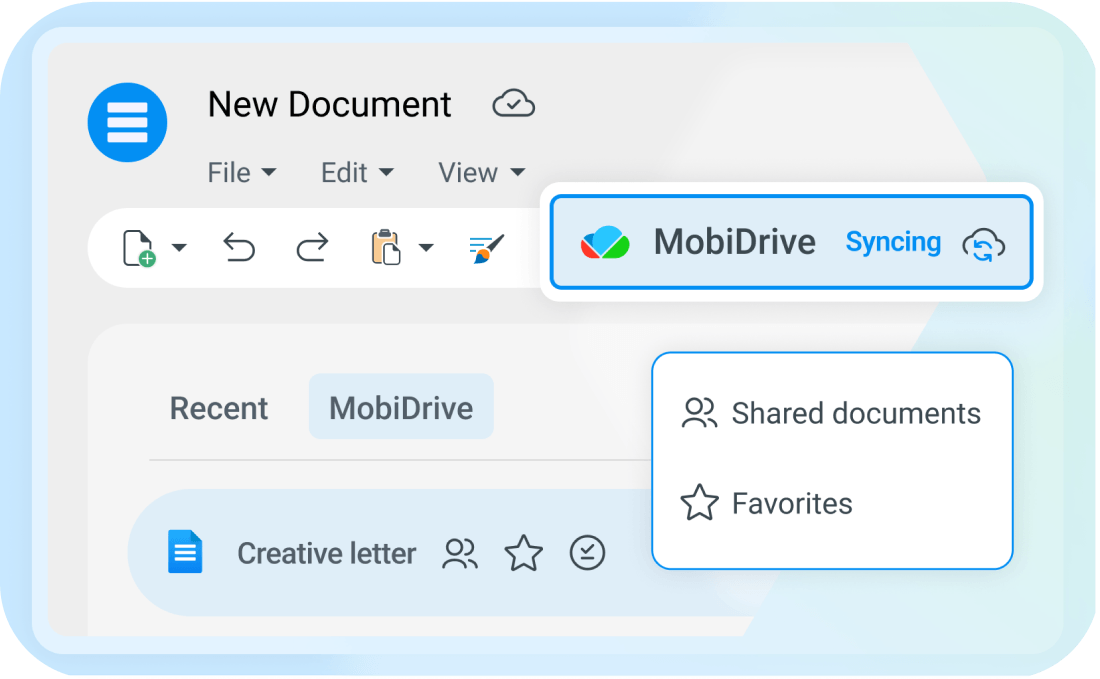Click the new document icon in toolbar
Viewport: 1100px width, 679px height.
[x=138, y=248]
